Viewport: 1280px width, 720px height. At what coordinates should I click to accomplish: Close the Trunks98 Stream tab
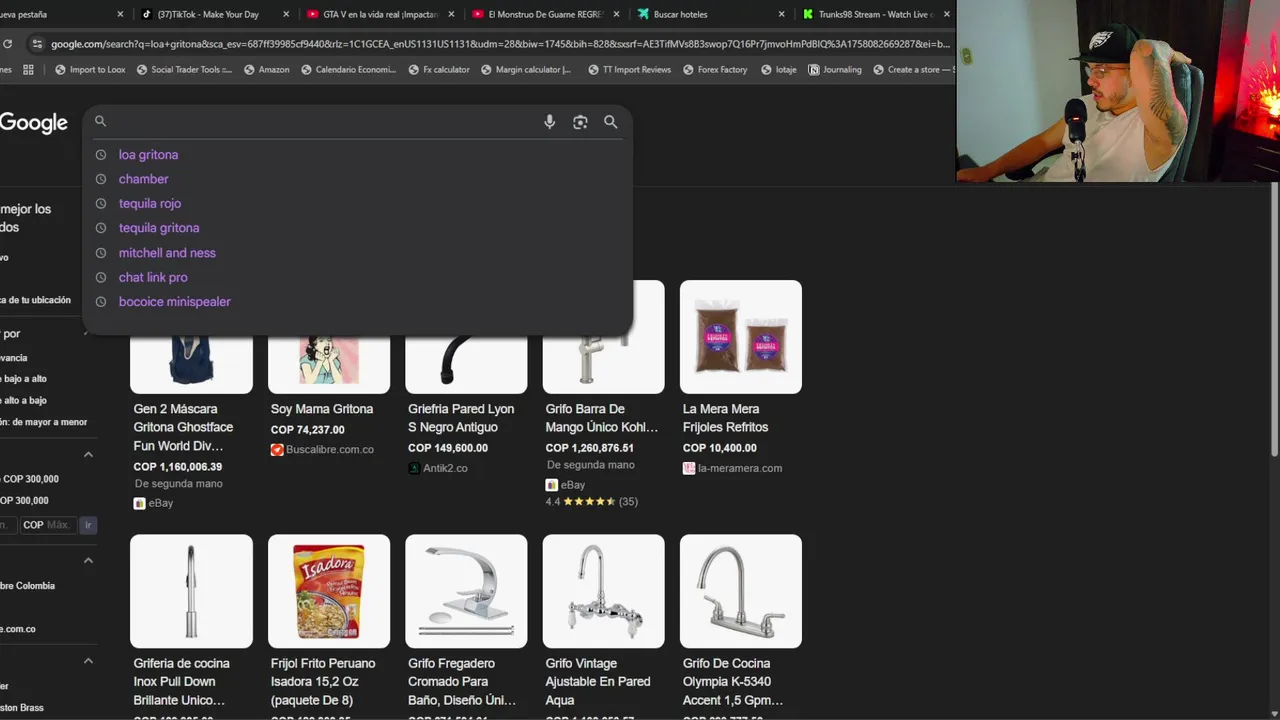click(x=946, y=14)
